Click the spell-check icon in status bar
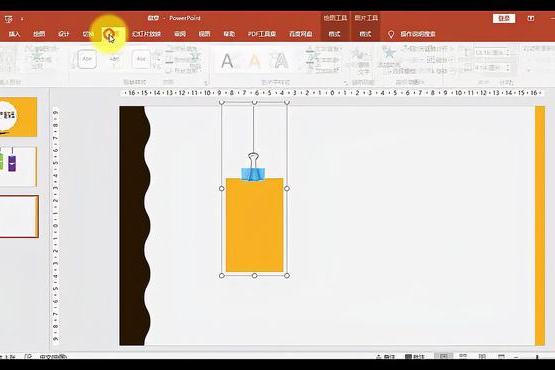 point(28,356)
